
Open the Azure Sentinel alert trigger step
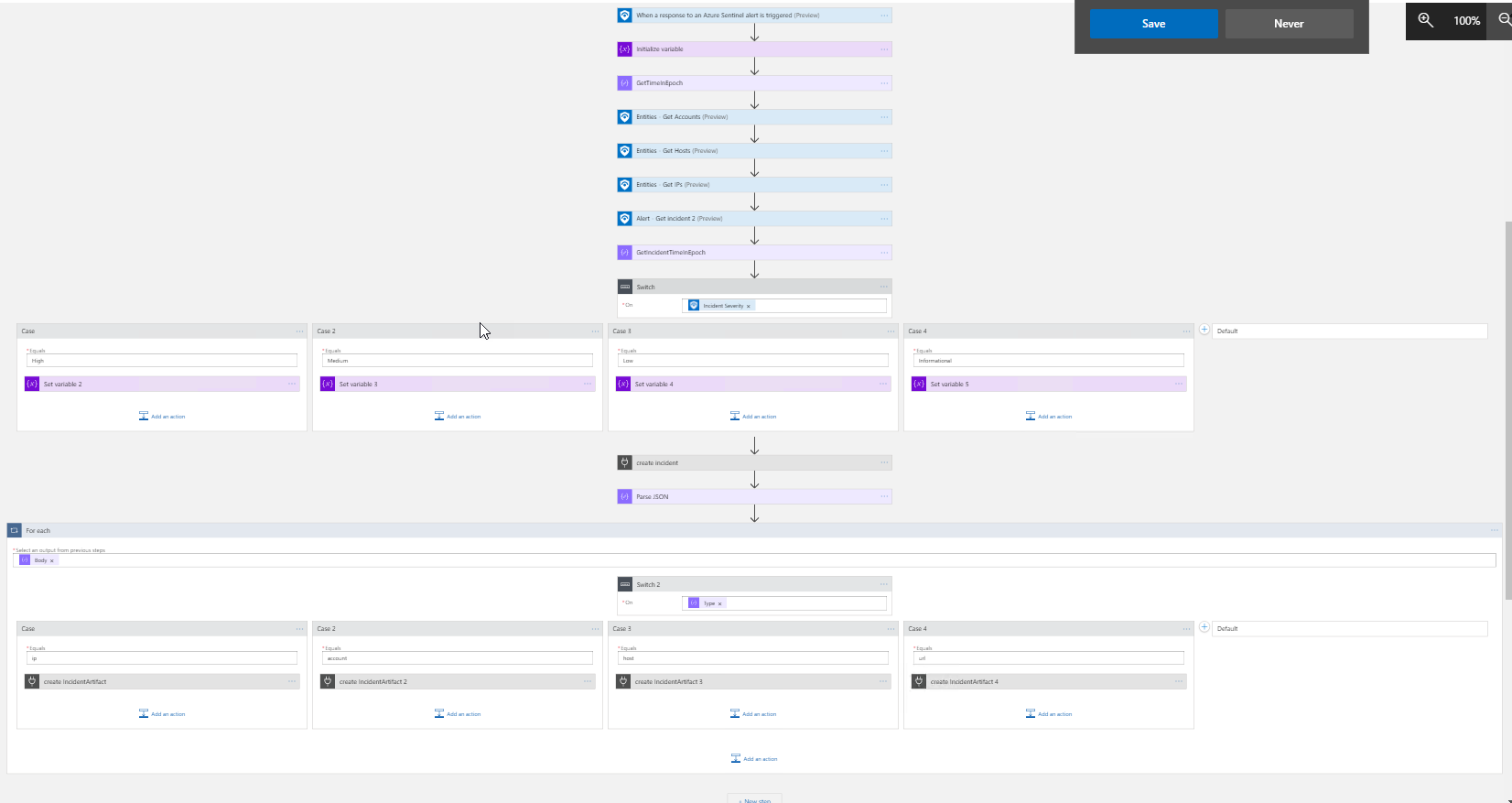[x=754, y=15]
